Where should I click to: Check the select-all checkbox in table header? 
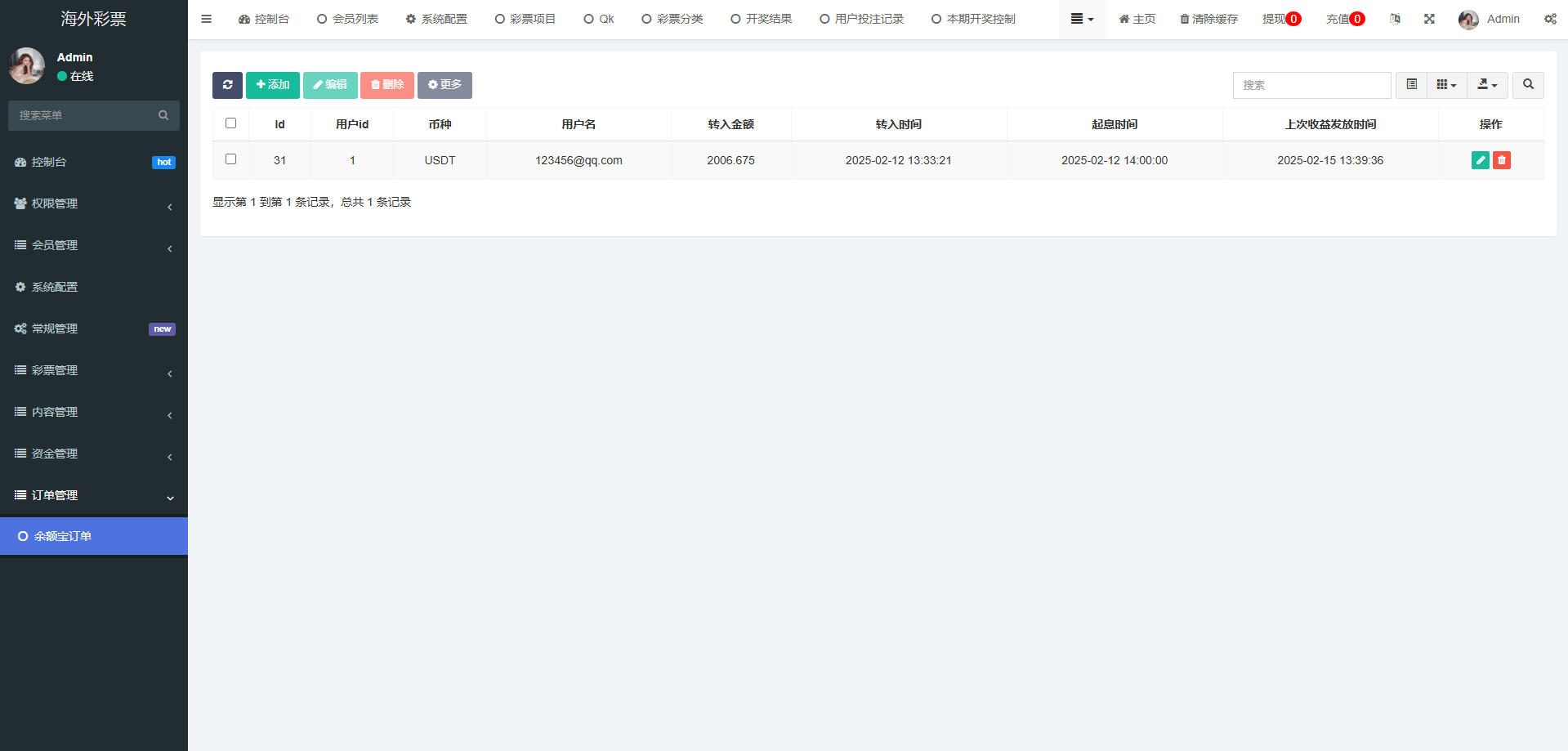[x=230, y=123]
